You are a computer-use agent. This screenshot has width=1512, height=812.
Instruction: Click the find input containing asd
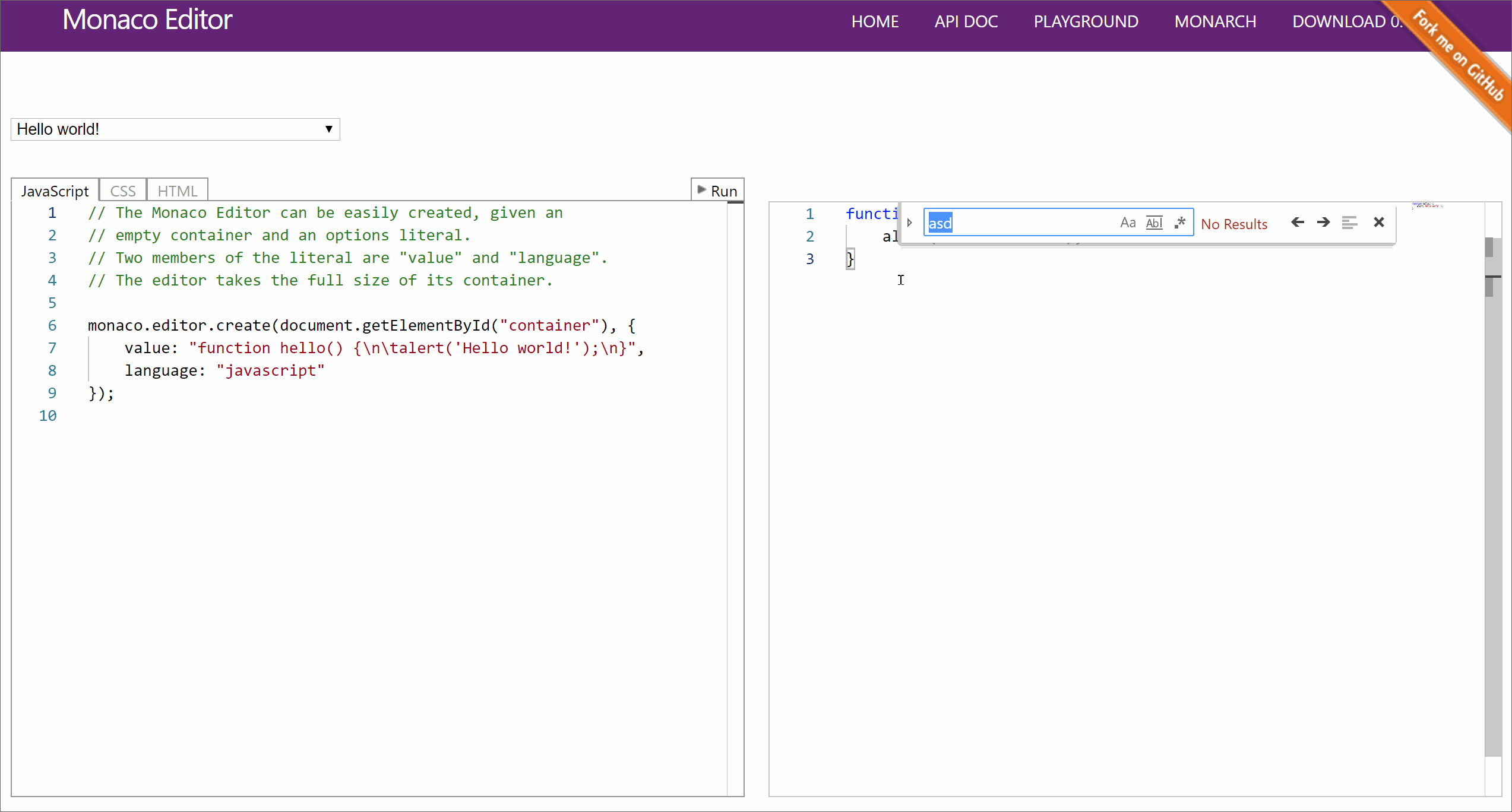[1021, 223]
